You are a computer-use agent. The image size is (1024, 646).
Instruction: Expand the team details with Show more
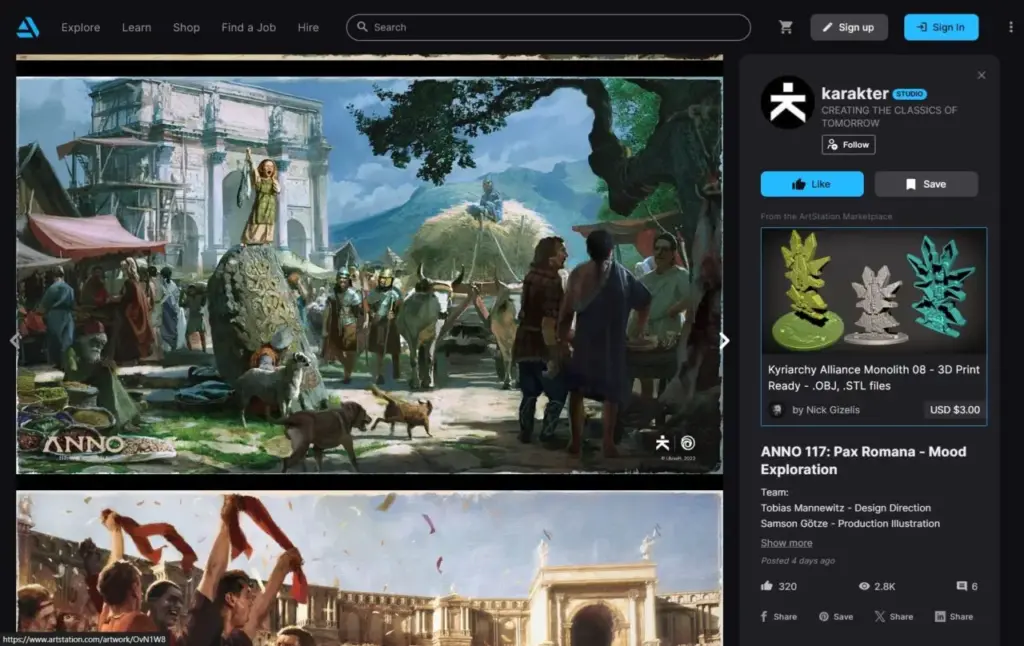click(x=786, y=542)
